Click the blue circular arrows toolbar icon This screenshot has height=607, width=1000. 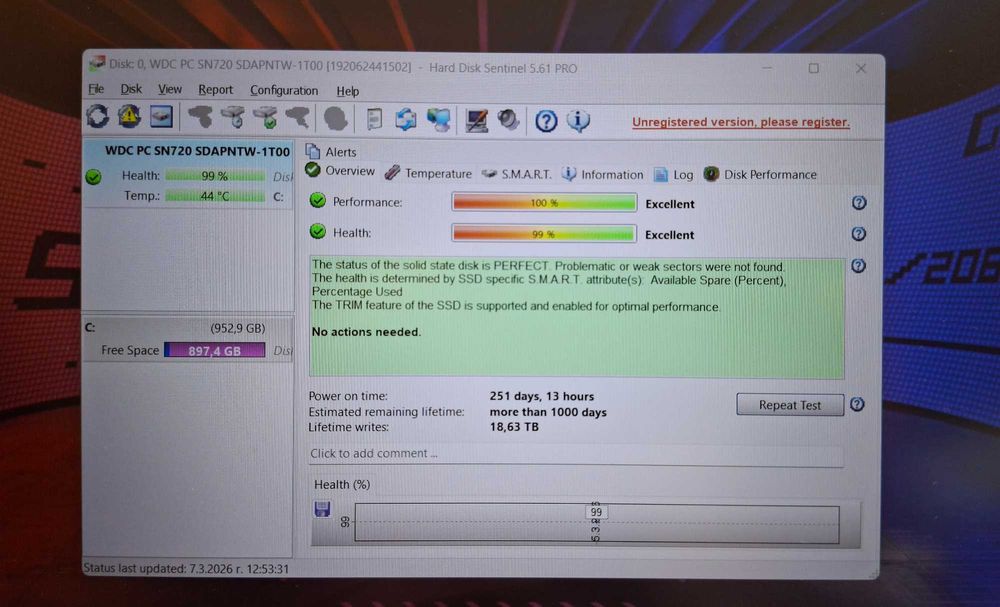[406, 119]
